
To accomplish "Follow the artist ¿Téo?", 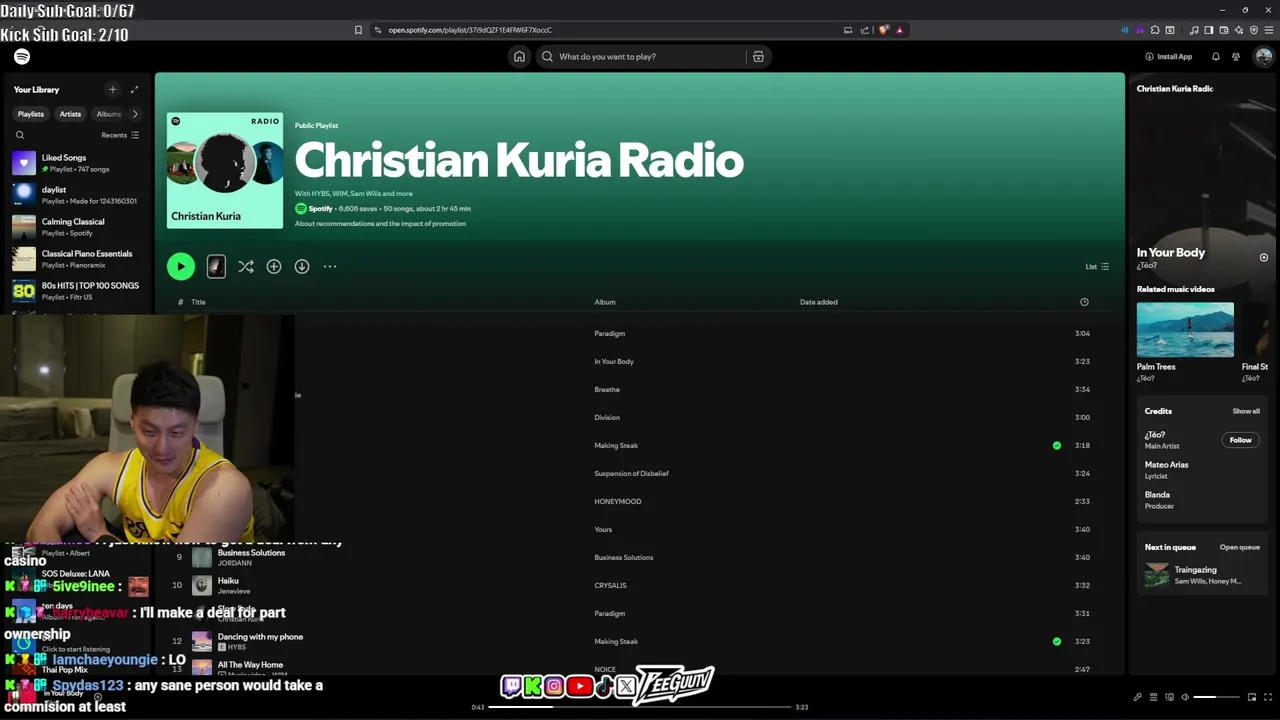I will pos(1240,440).
